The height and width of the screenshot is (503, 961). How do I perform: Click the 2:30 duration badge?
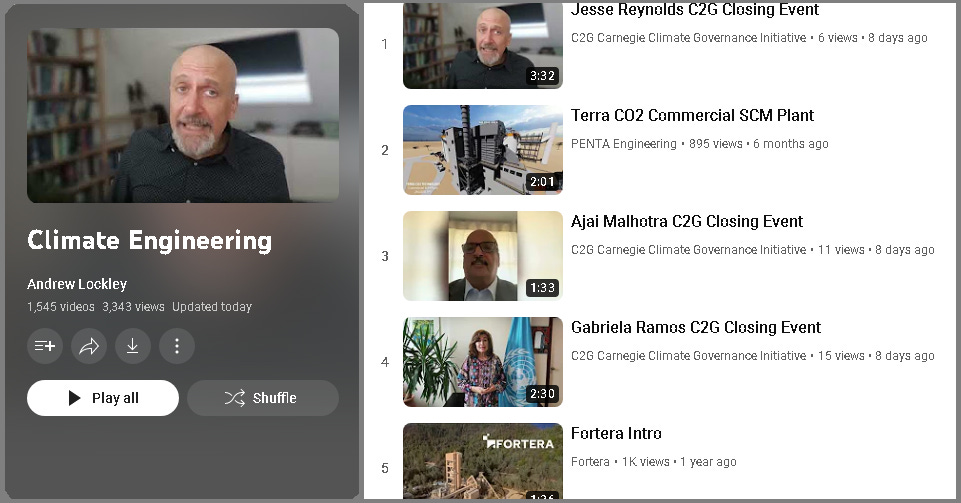[542, 394]
